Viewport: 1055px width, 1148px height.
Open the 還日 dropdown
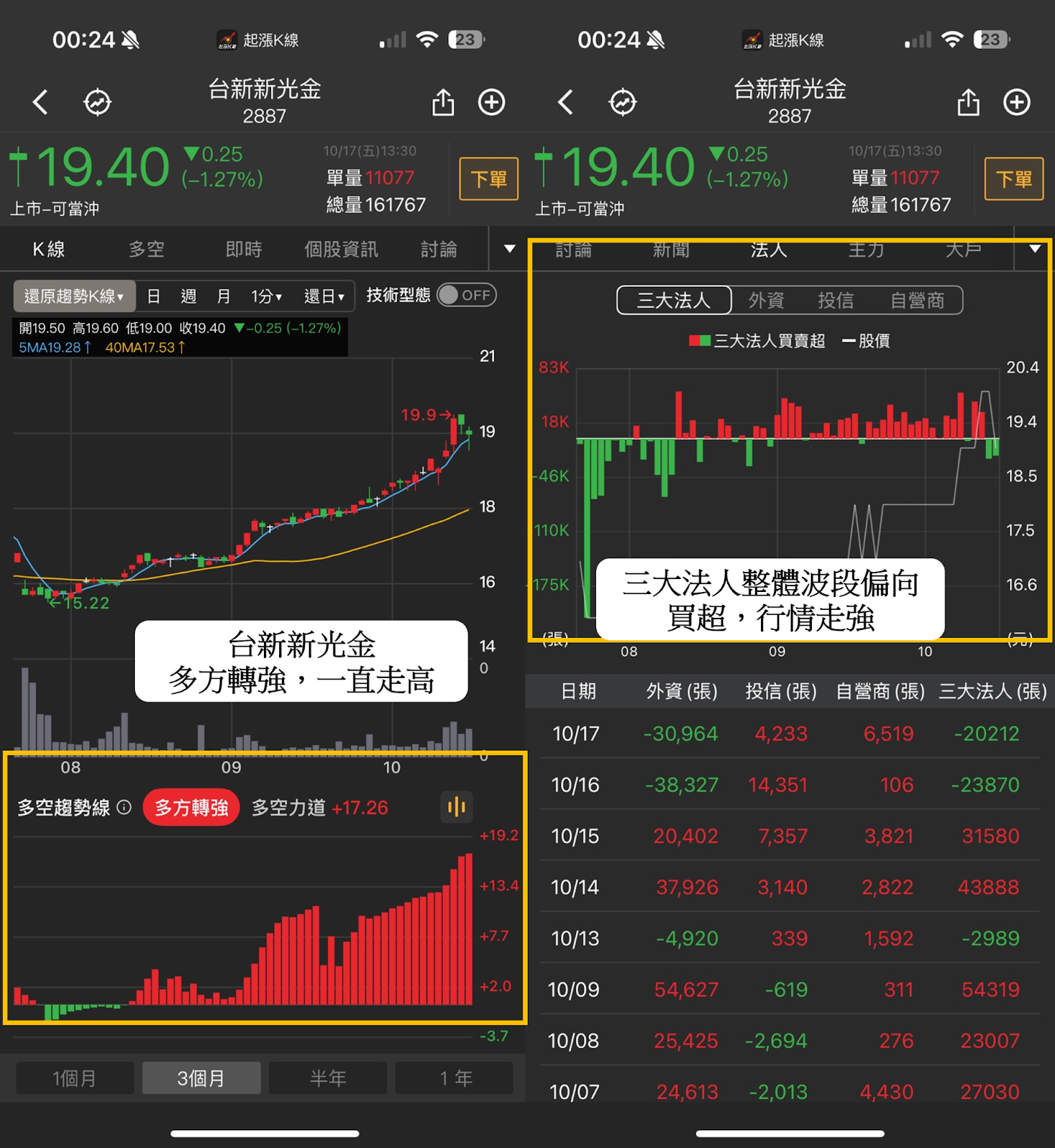[x=324, y=296]
